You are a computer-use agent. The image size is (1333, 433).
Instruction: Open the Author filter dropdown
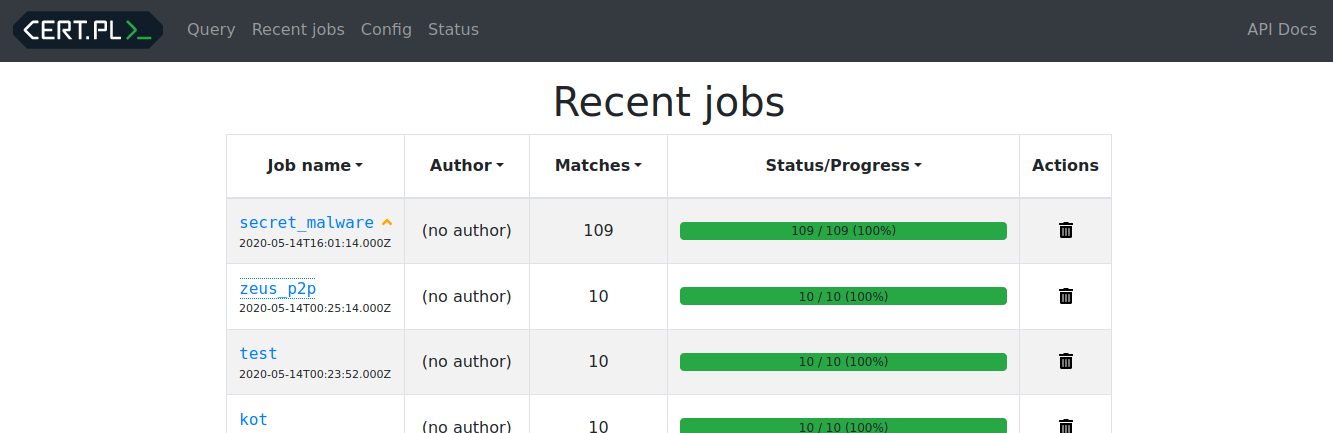click(467, 166)
